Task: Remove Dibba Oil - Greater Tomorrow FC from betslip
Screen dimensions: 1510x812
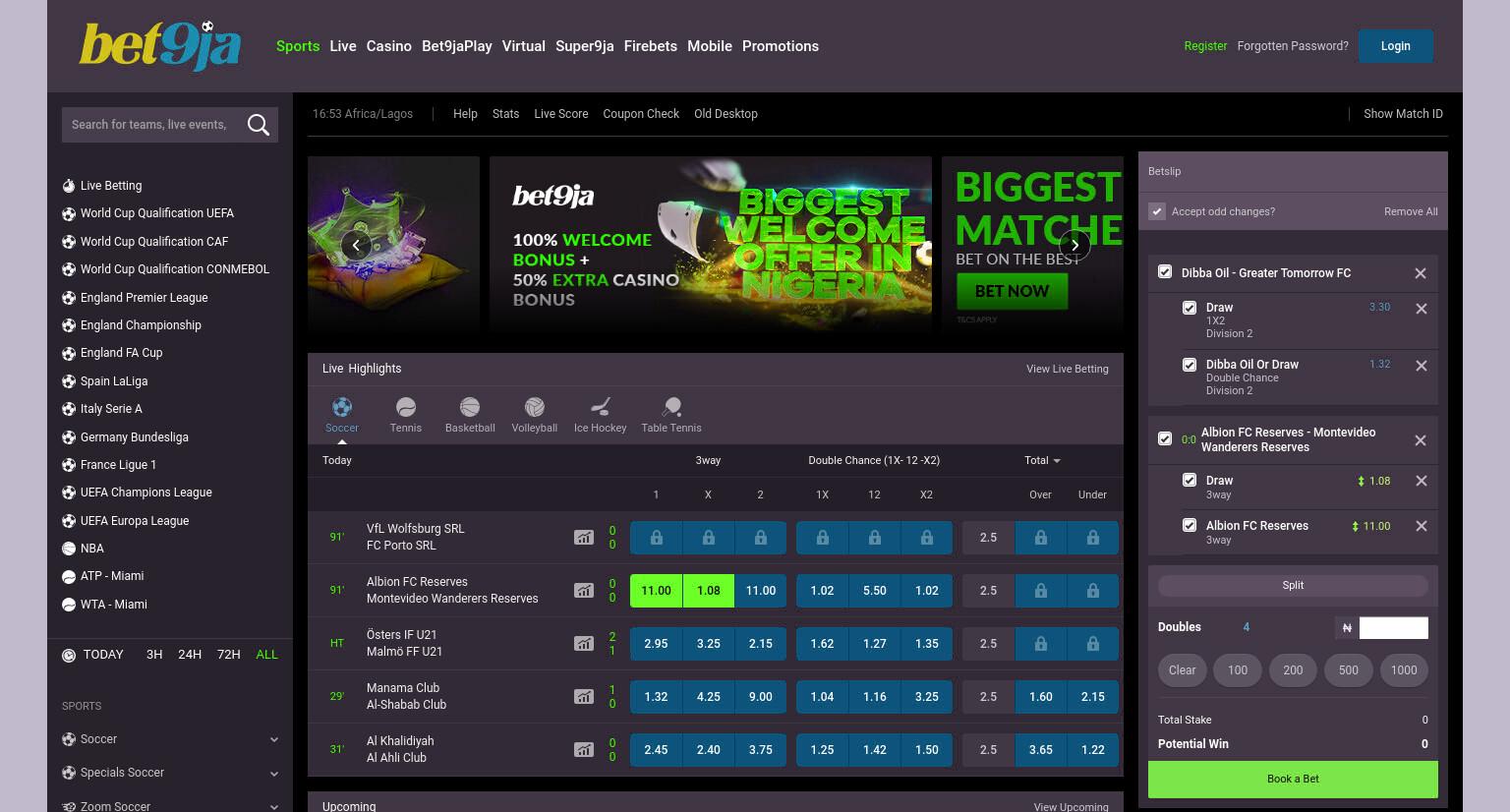Action: [1421, 273]
